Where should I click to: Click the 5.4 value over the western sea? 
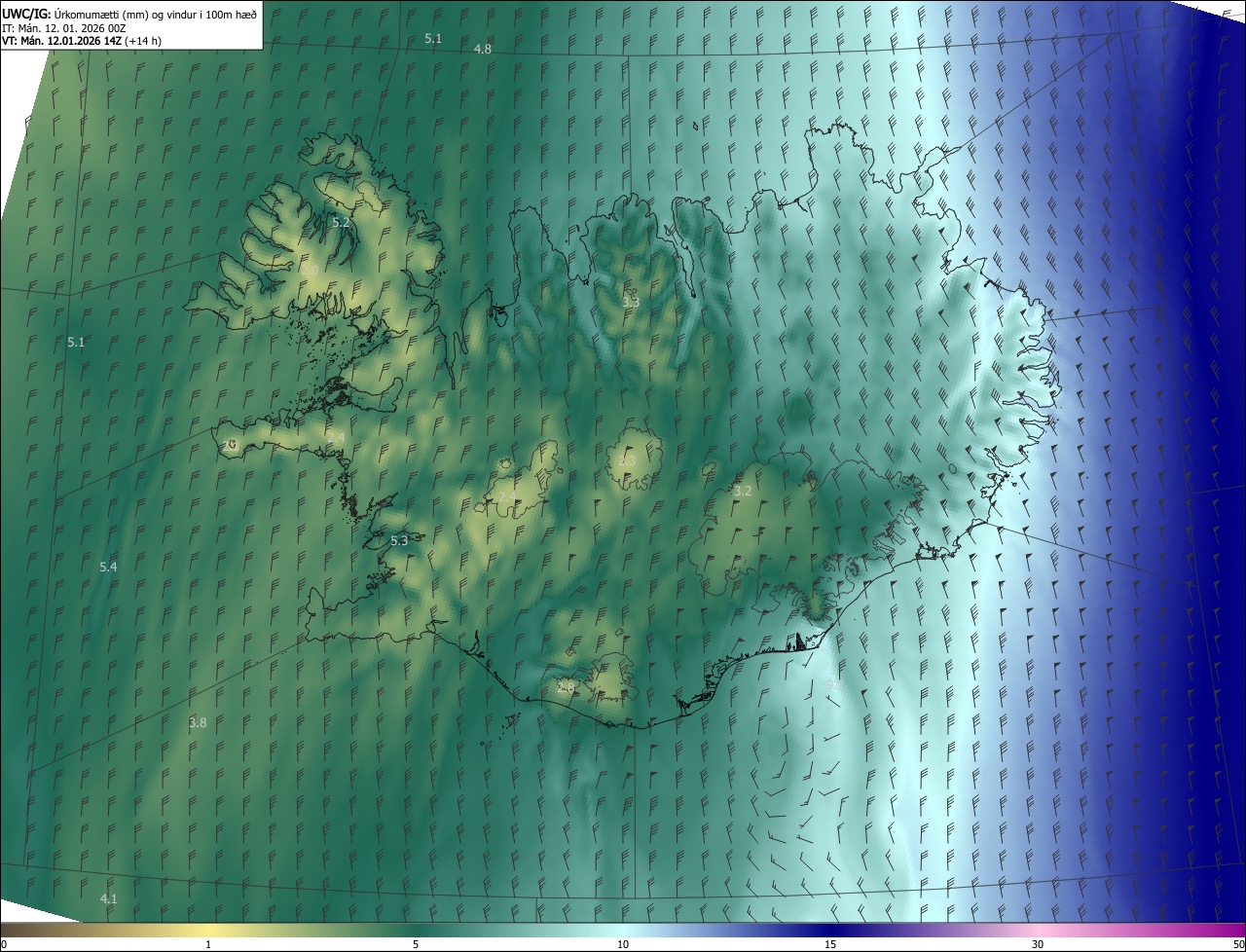click(108, 567)
